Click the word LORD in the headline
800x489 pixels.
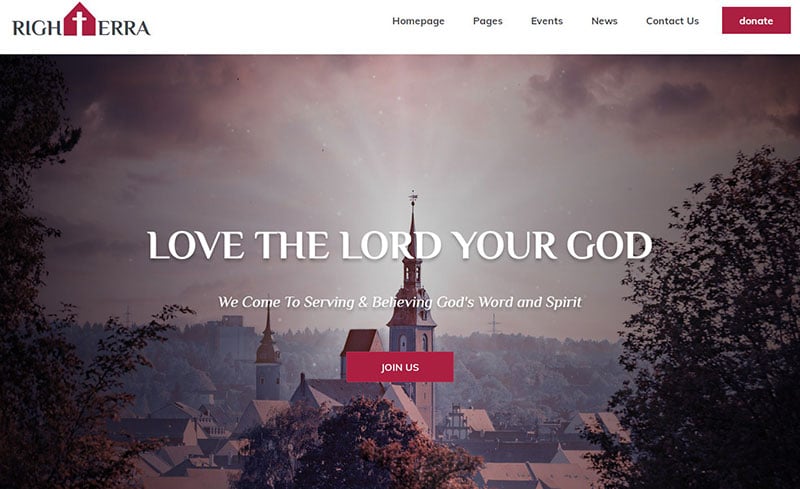point(391,246)
